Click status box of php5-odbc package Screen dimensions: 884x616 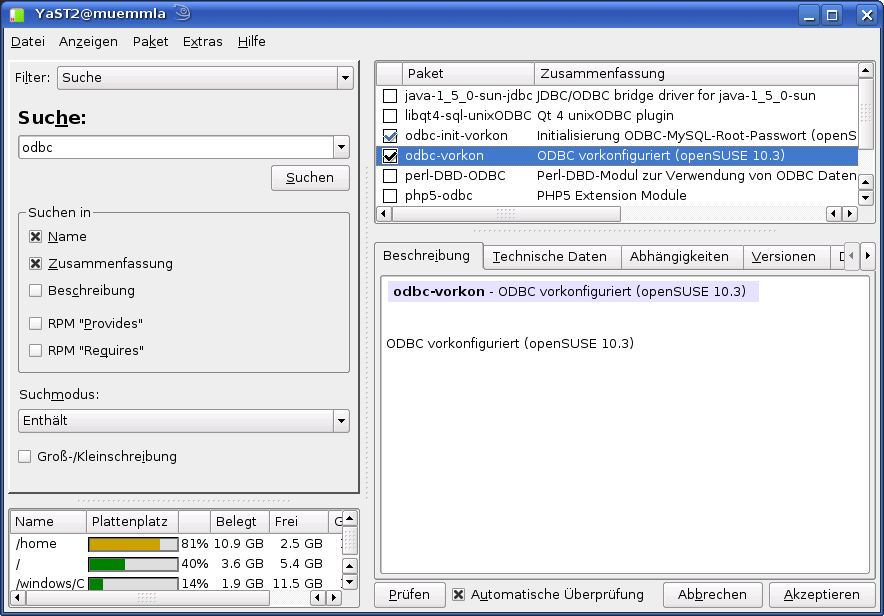pos(390,196)
